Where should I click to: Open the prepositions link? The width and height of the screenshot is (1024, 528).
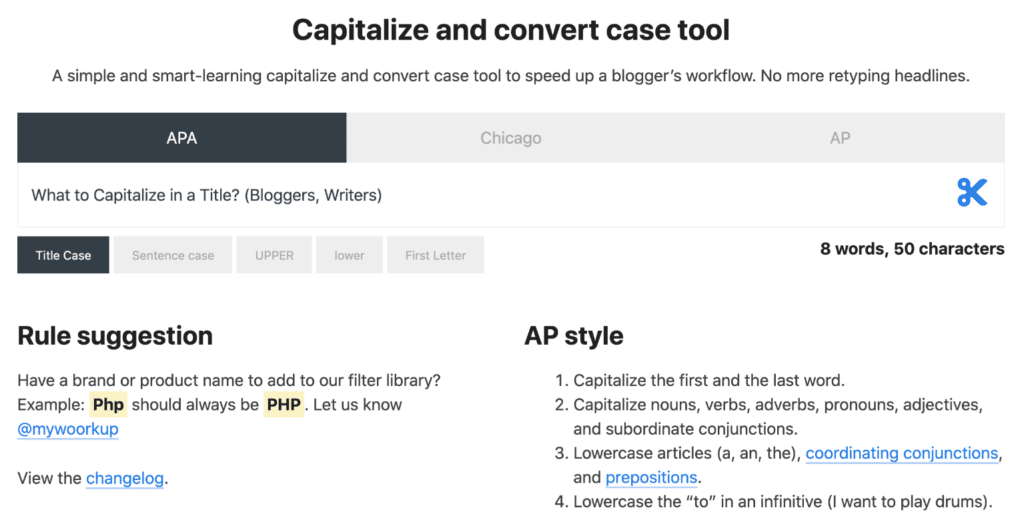click(651, 478)
